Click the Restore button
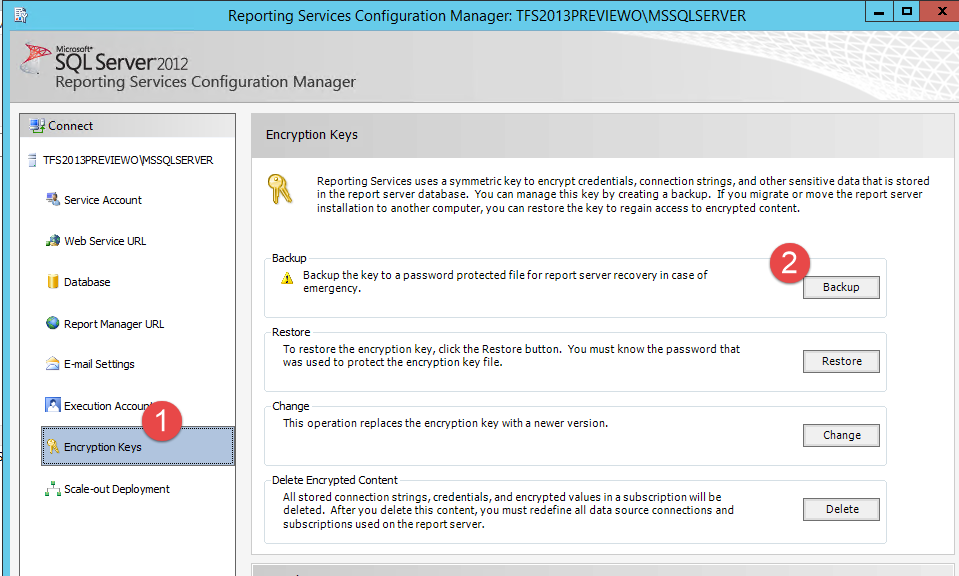The height and width of the screenshot is (576, 959). pyautogui.click(x=841, y=361)
